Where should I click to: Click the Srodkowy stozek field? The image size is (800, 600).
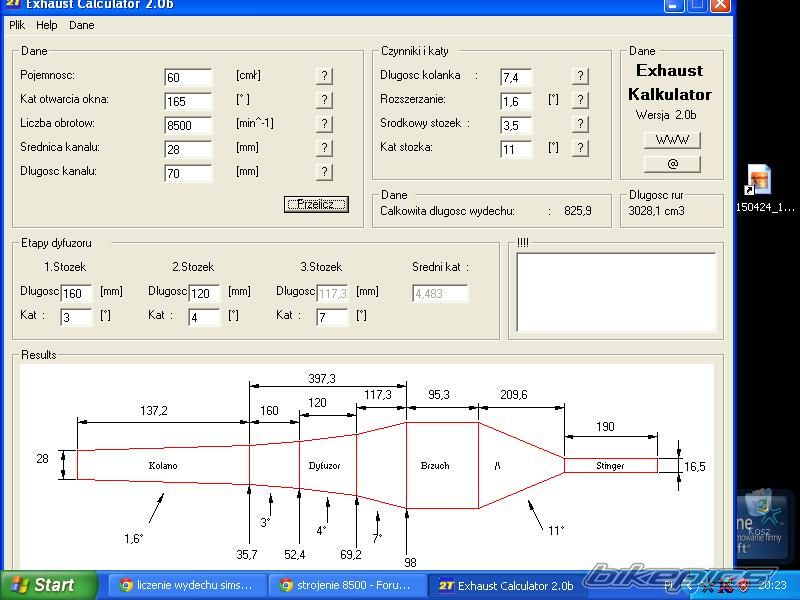coord(516,125)
